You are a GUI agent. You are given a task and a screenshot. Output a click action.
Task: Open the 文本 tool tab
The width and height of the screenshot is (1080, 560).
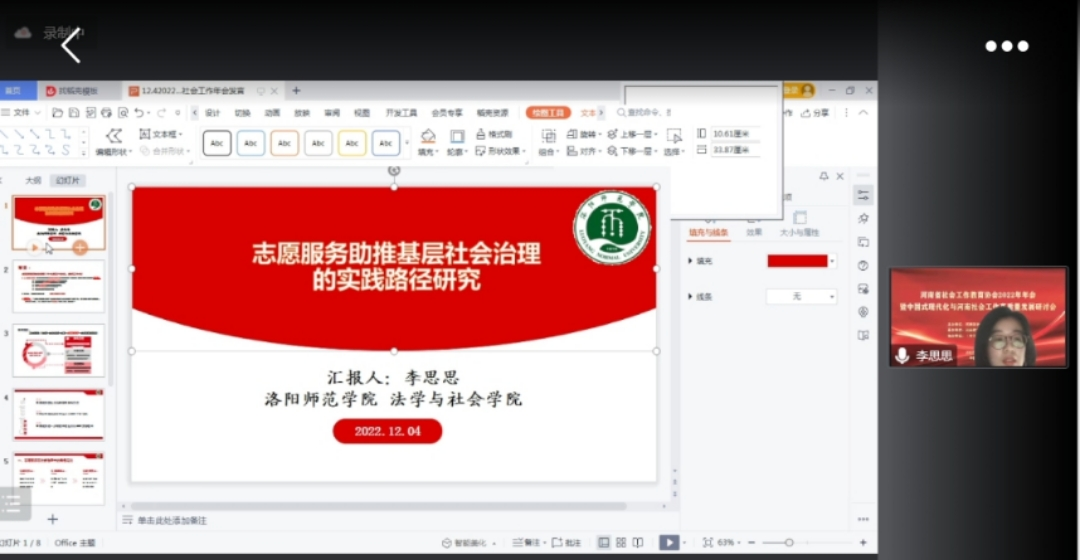tap(588, 113)
